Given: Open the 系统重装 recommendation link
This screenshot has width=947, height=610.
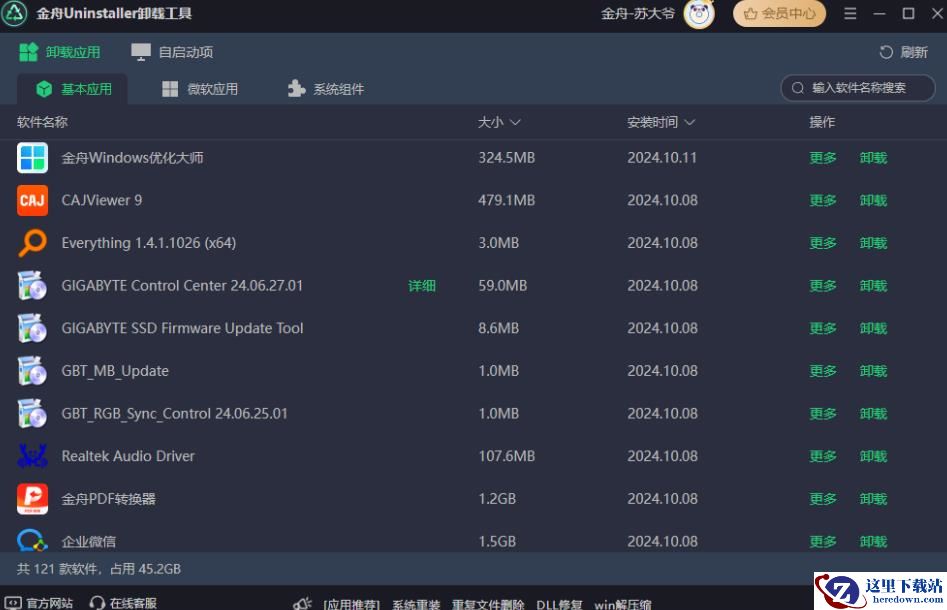Looking at the screenshot, I should [416, 604].
